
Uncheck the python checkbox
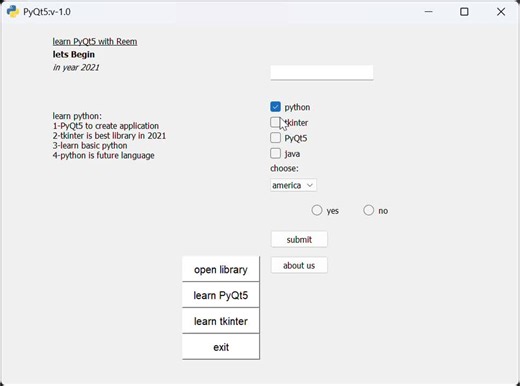point(275,107)
